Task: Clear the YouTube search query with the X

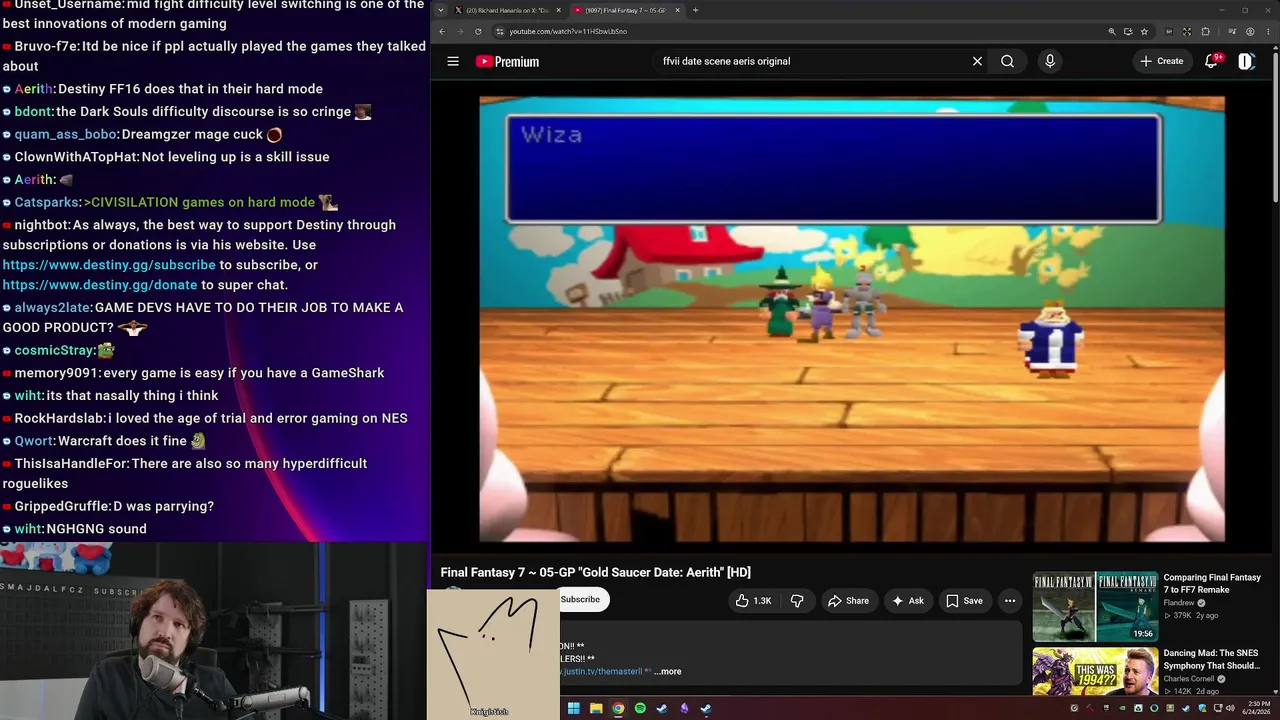Action: tap(977, 61)
